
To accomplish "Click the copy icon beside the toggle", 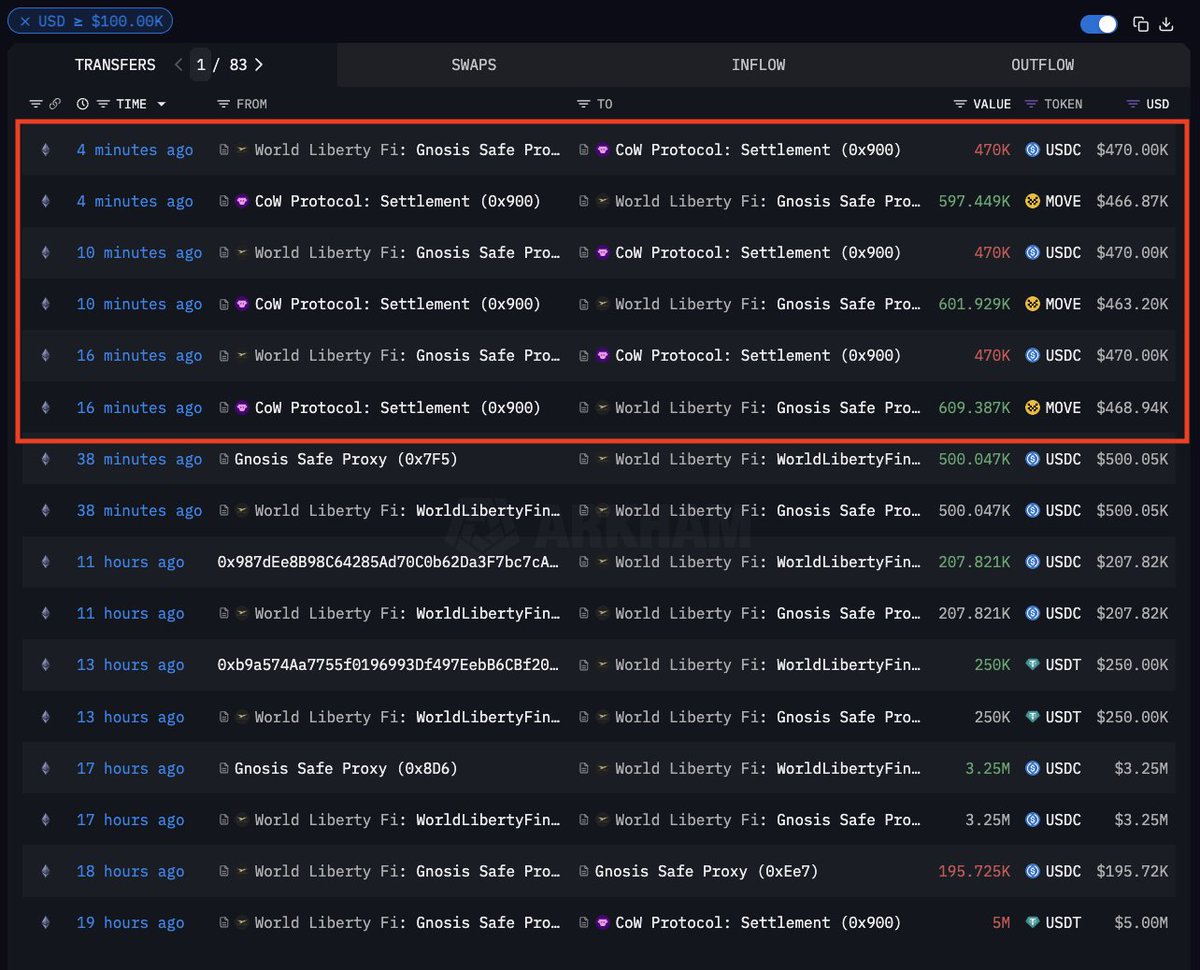I will tap(1141, 24).
